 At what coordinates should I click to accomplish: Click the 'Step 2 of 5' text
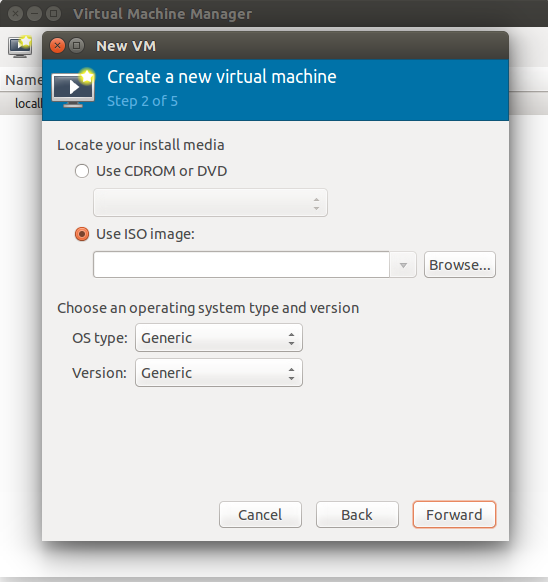point(142,101)
